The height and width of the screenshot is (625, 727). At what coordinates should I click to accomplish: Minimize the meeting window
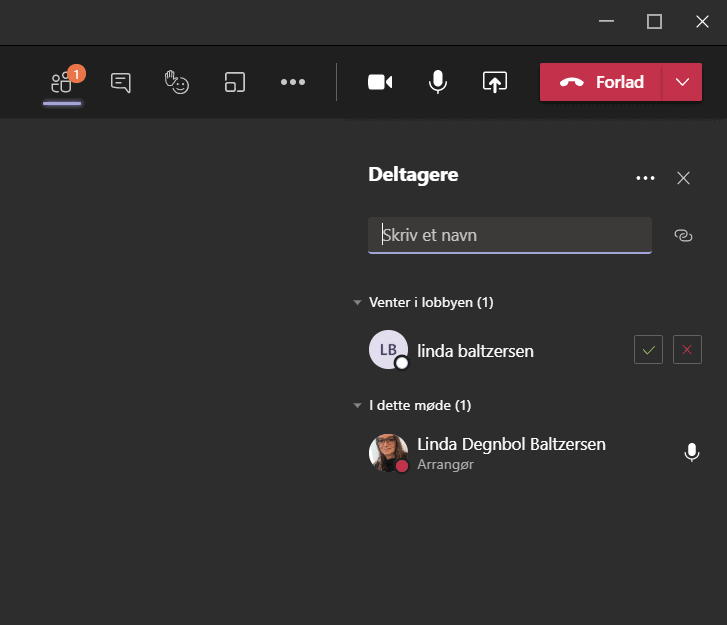[x=606, y=21]
